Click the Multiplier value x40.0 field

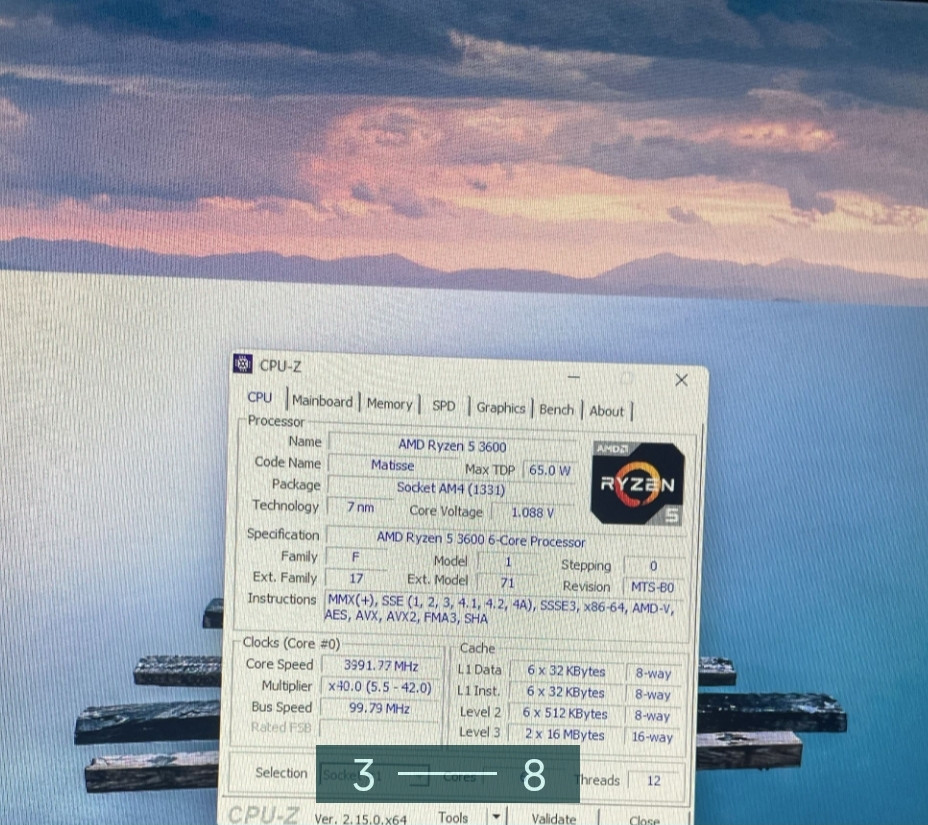(x=380, y=687)
